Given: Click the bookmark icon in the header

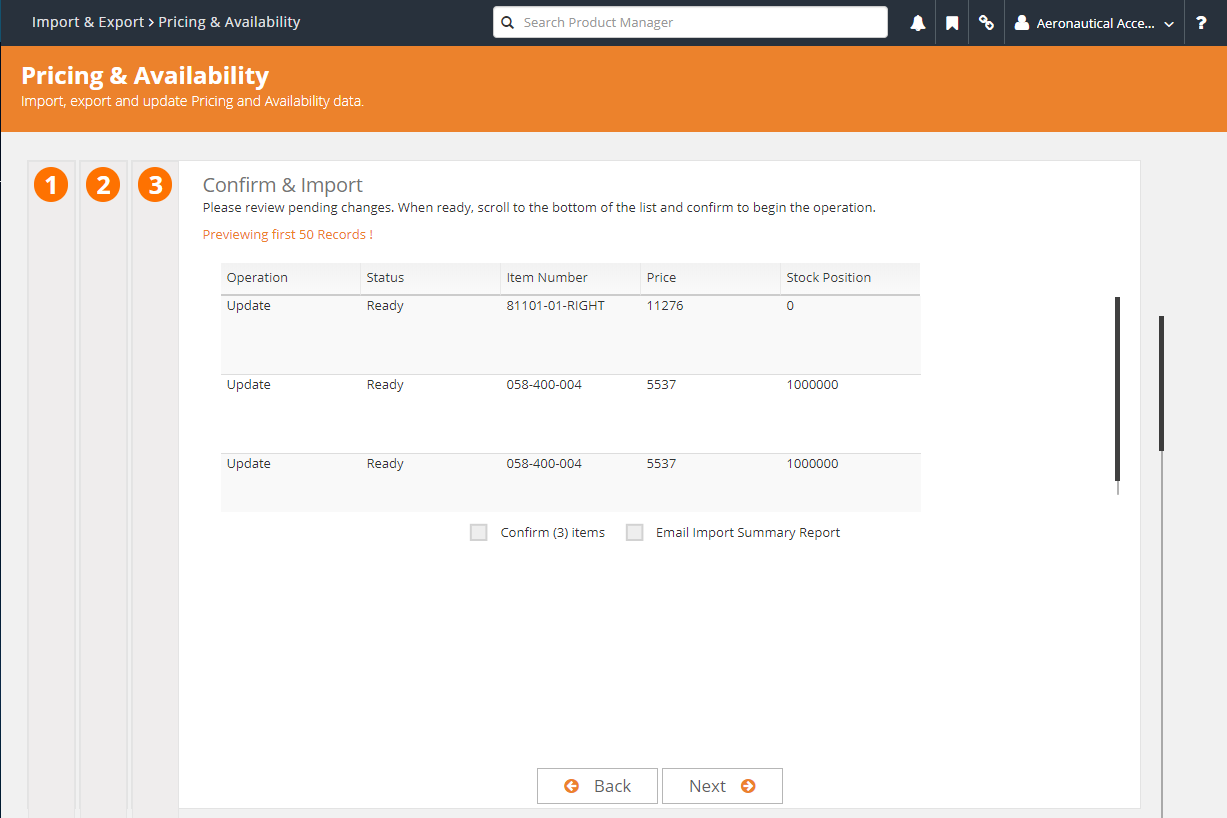Looking at the screenshot, I should (x=951, y=22).
